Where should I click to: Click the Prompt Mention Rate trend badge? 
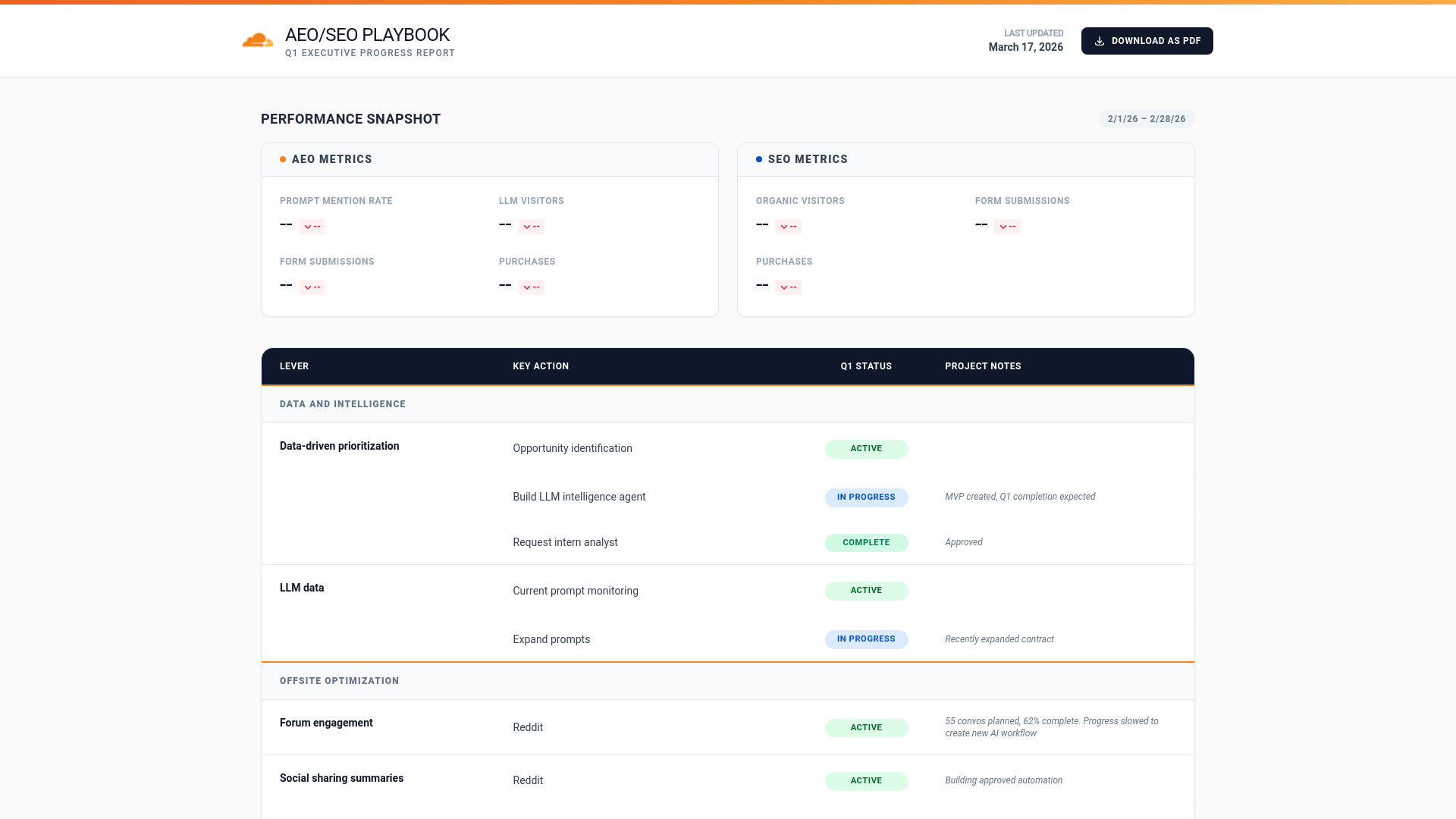(x=312, y=226)
